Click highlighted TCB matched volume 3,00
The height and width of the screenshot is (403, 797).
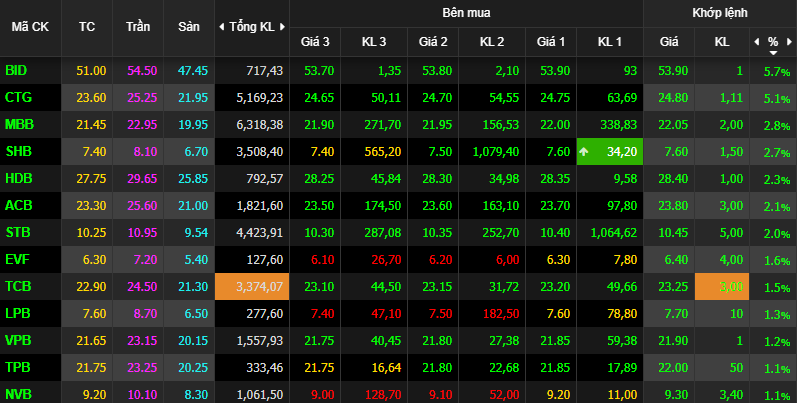[x=722, y=287]
